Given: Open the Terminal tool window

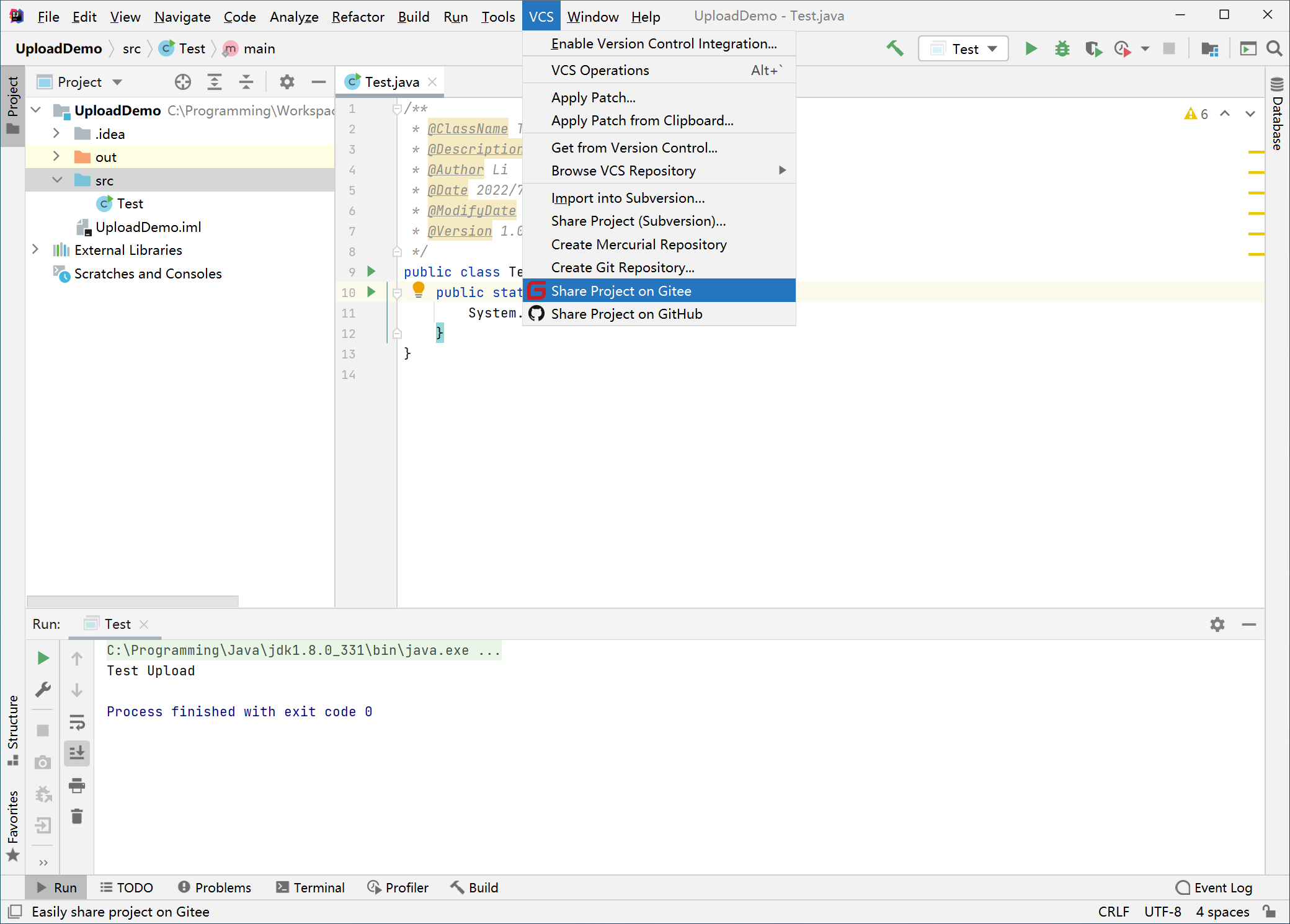Looking at the screenshot, I should [x=310, y=887].
